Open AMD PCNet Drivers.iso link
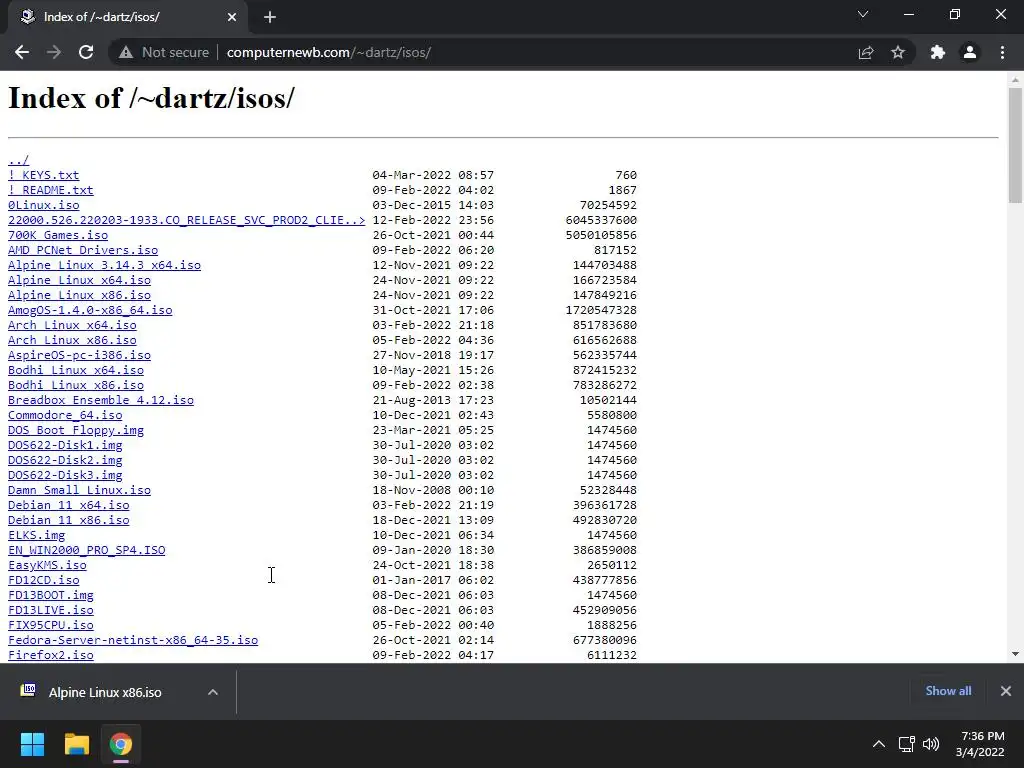Screen dimensions: 1024x768 pos(83,250)
